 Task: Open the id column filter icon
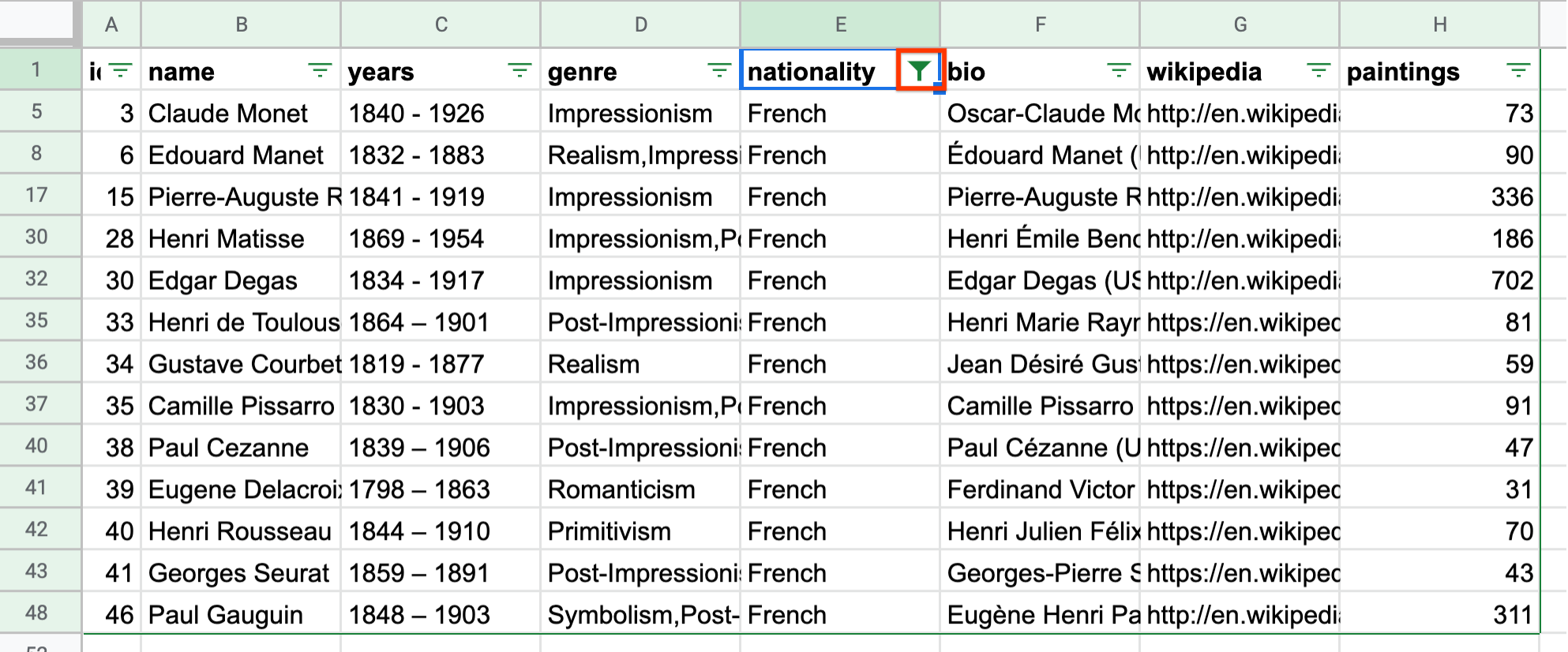[x=120, y=71]
